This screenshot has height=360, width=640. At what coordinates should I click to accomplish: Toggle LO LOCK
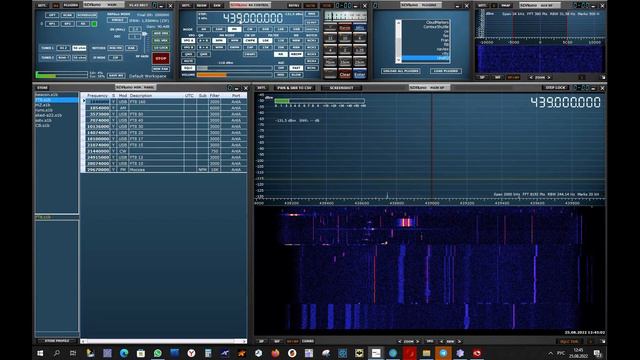pyautogui.click(x=161, y=48)
